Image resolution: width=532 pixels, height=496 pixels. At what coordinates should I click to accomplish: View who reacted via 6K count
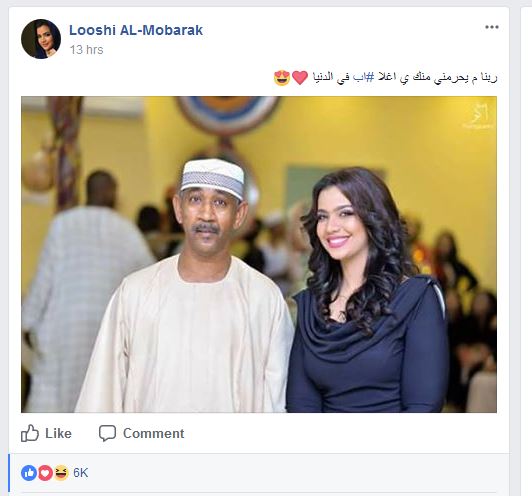[x=80, y=473]
